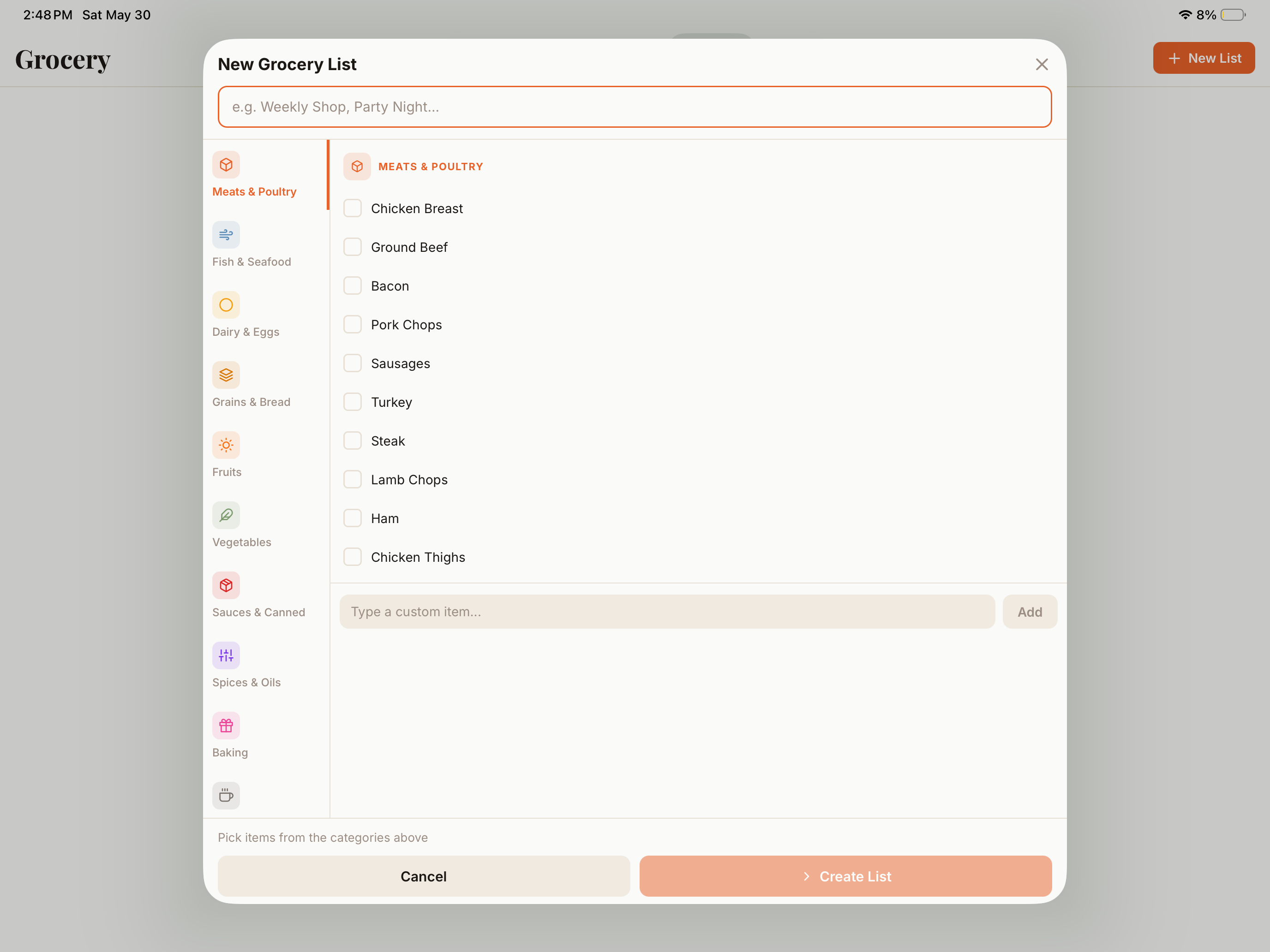Click the Chicken Breast item label

417,208
